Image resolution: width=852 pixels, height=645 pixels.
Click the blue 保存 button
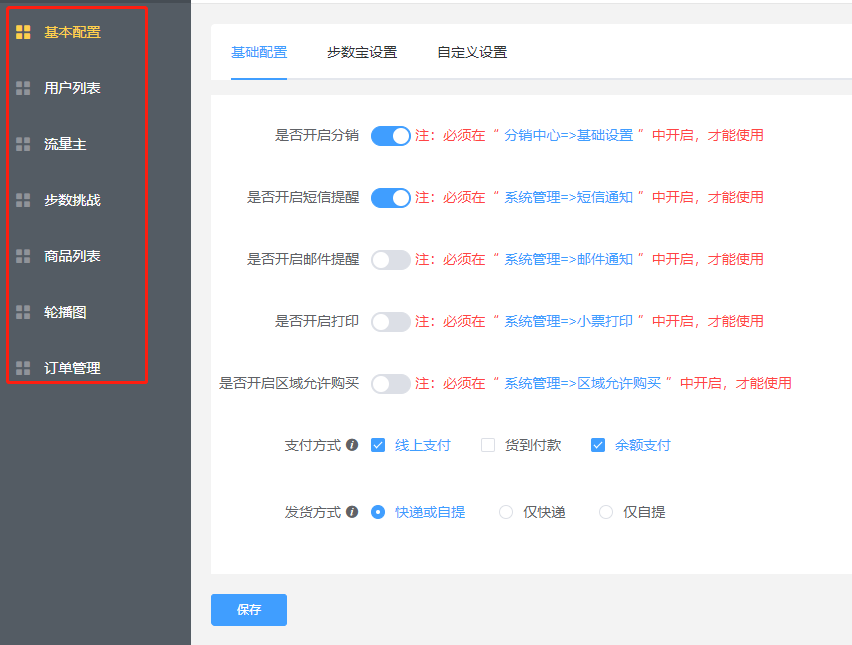click(248, 610)
